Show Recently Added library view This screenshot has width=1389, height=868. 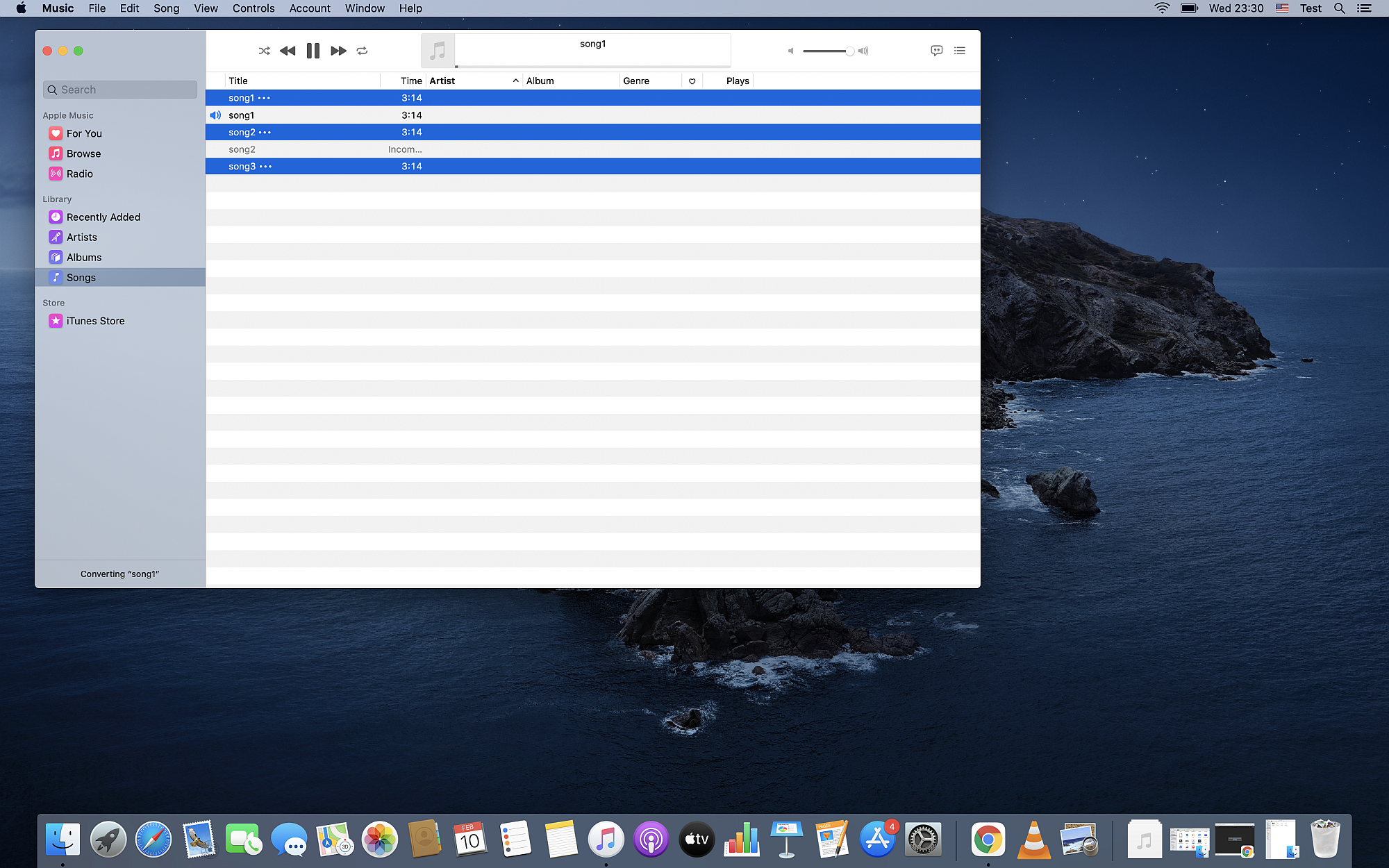click(103, 217)
